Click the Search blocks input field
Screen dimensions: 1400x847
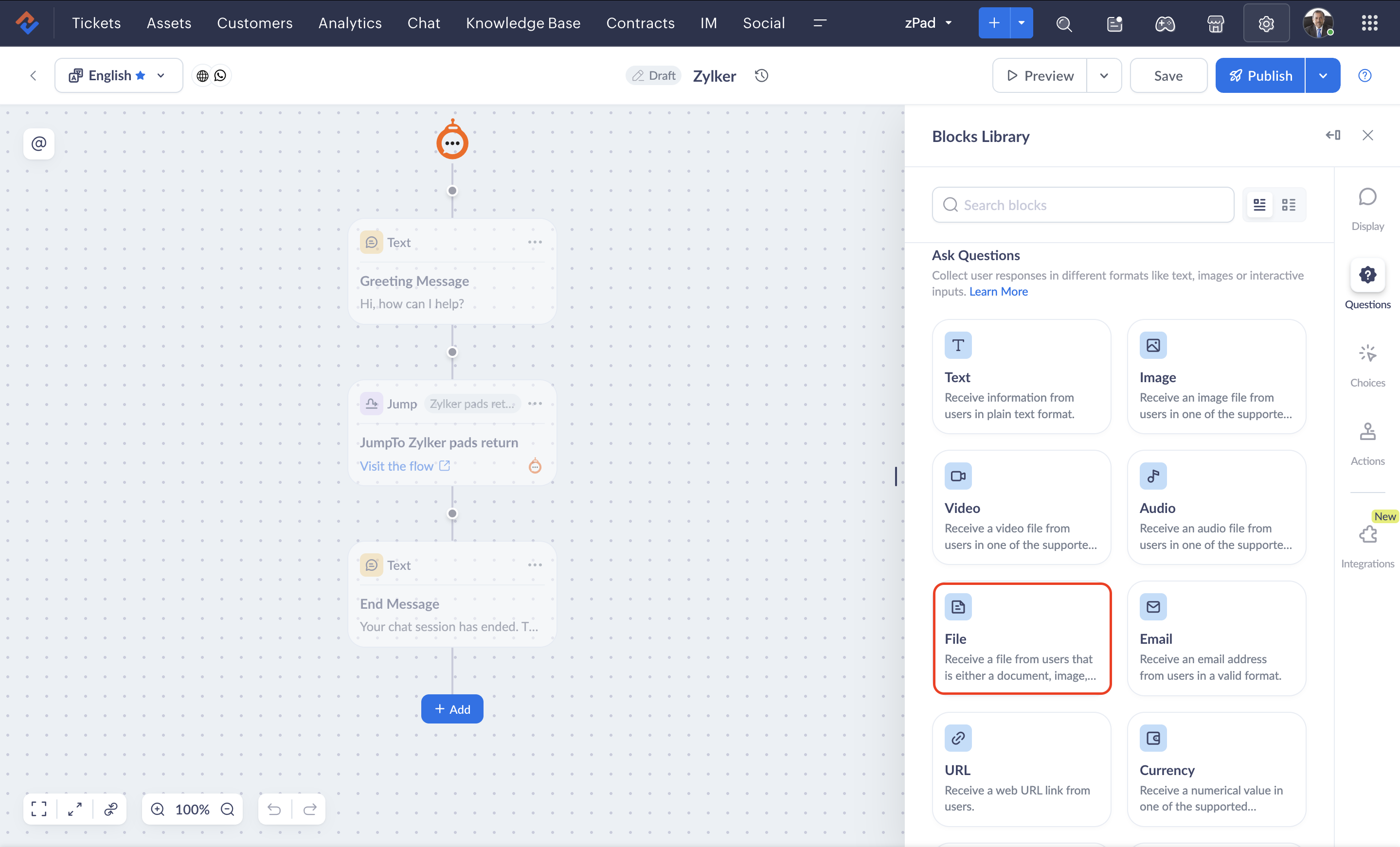click(x=1082, y=205)
